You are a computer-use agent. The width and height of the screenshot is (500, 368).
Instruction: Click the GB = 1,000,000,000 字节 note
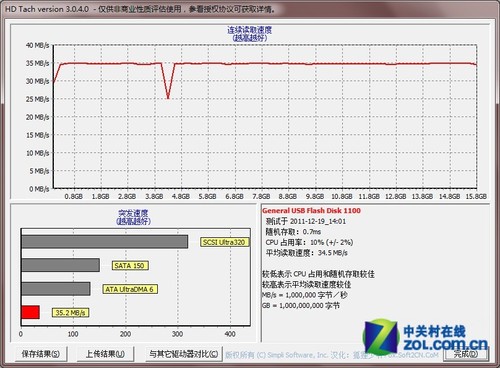[301, 305]
